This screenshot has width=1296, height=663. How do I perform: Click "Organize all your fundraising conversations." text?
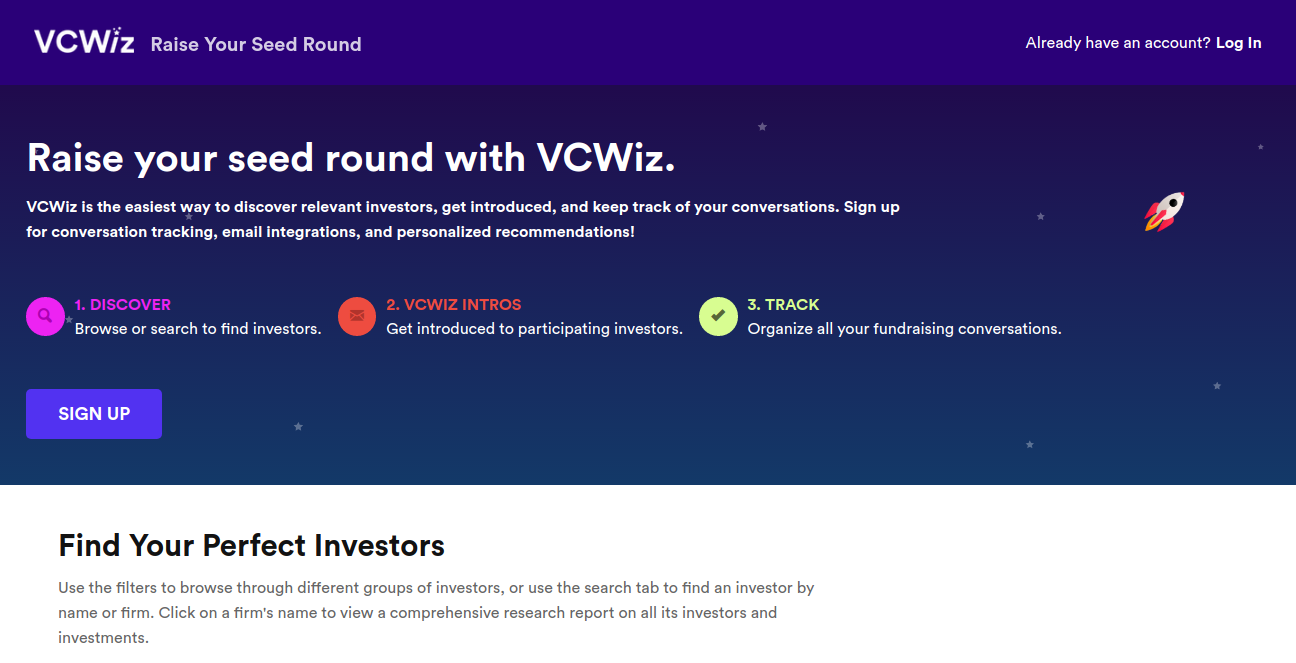(904, 329)
